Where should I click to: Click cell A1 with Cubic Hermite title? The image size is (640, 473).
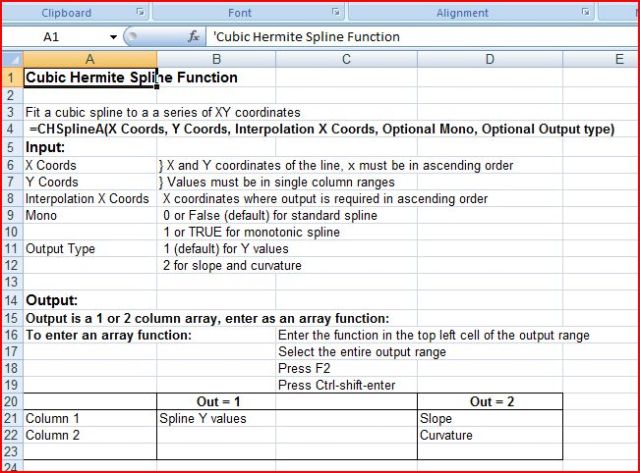pos(89,78)
